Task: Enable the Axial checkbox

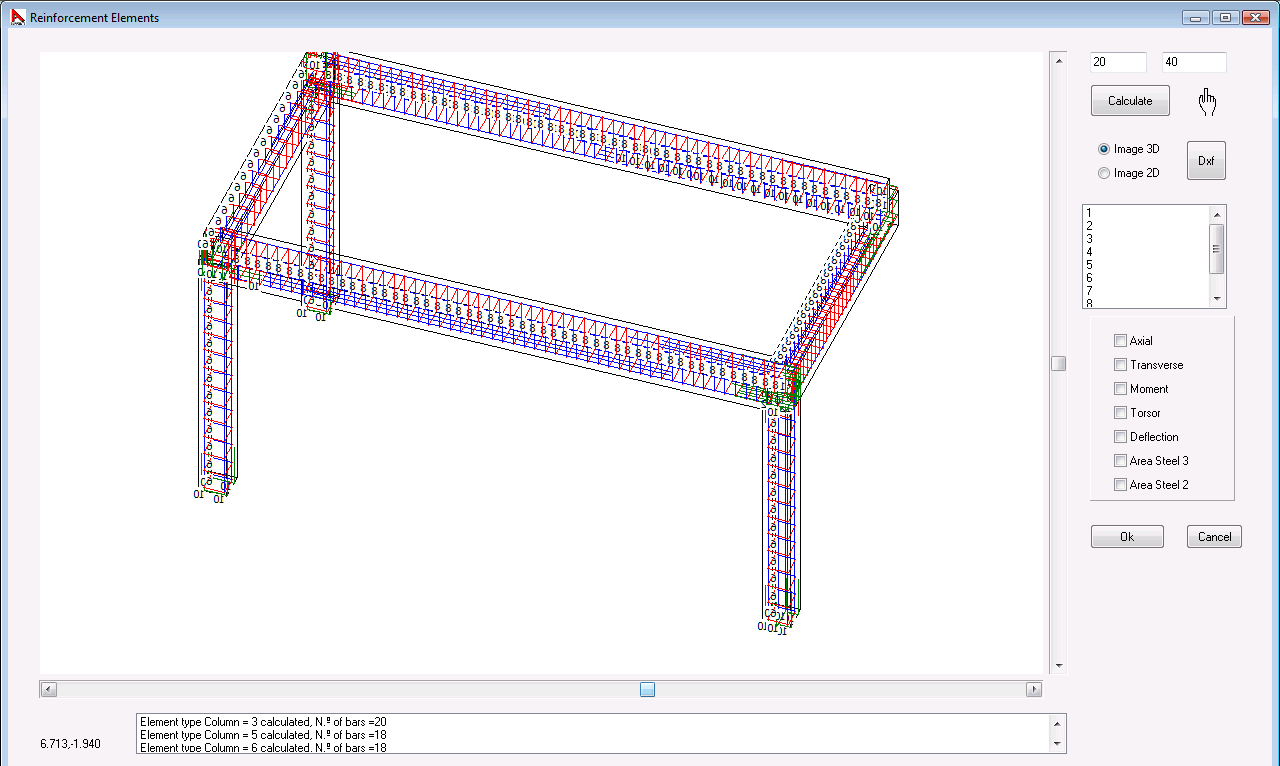Action: (1120, 341)
